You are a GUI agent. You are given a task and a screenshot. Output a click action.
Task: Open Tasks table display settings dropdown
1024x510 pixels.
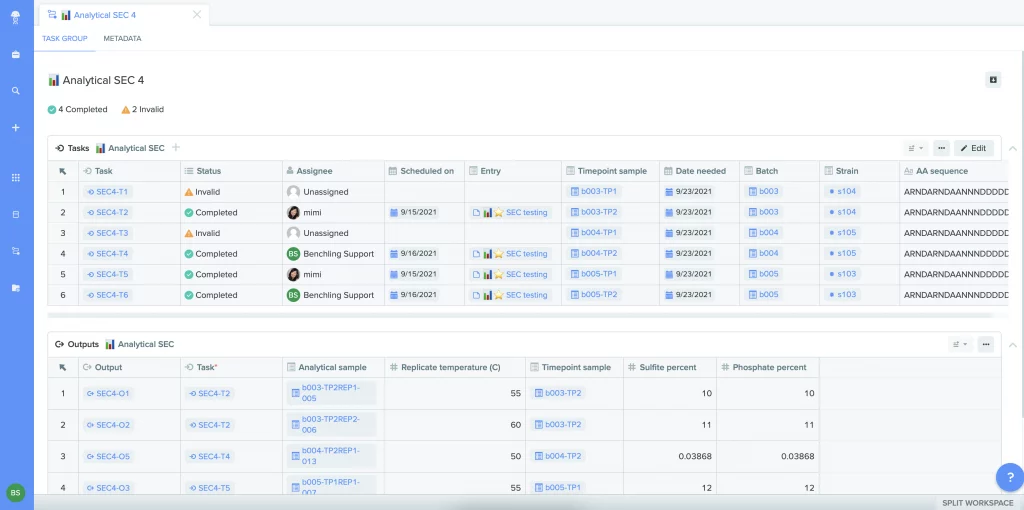pyautogui.click(x=916, y=148)
